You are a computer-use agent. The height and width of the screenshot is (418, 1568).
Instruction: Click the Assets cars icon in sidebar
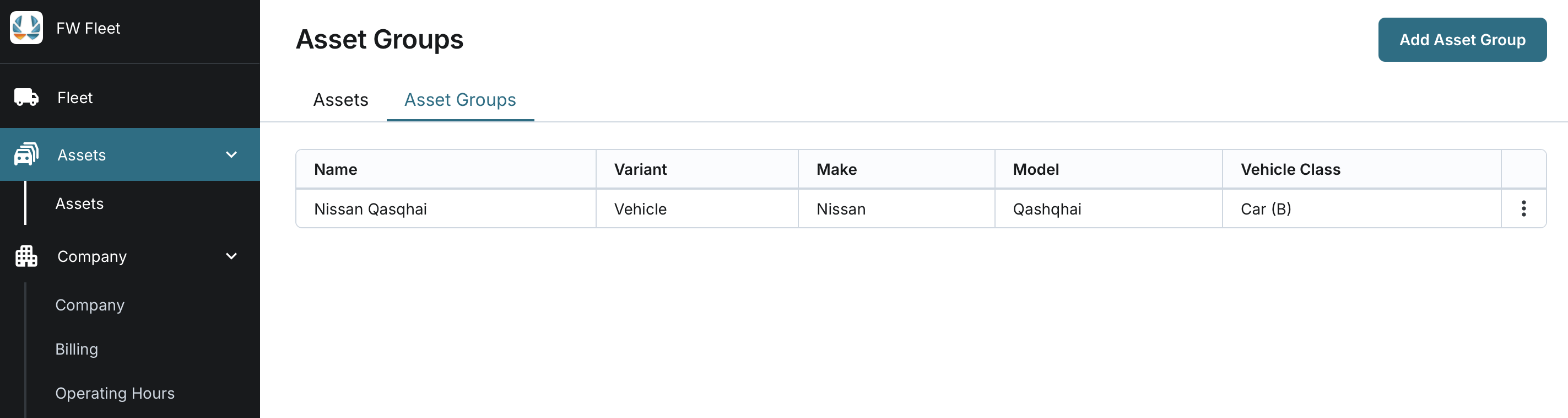pyautogui.click(x=26, y=155)
